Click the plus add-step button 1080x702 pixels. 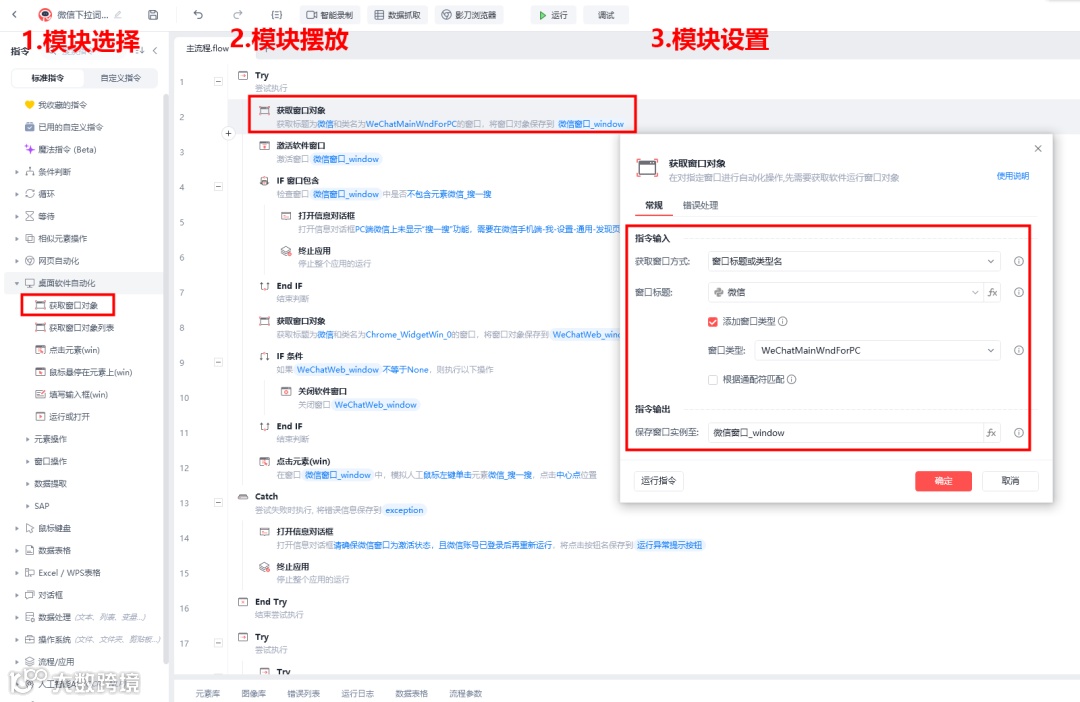coord(228,133)
